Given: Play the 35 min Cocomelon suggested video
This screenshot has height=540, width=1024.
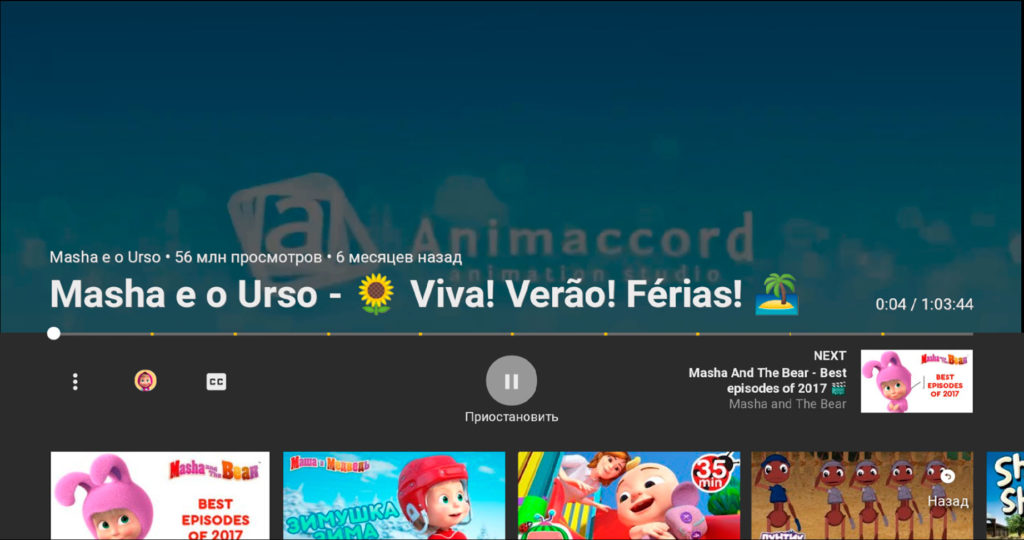Looking at the screenshot, I should click(x=629, y=496).
